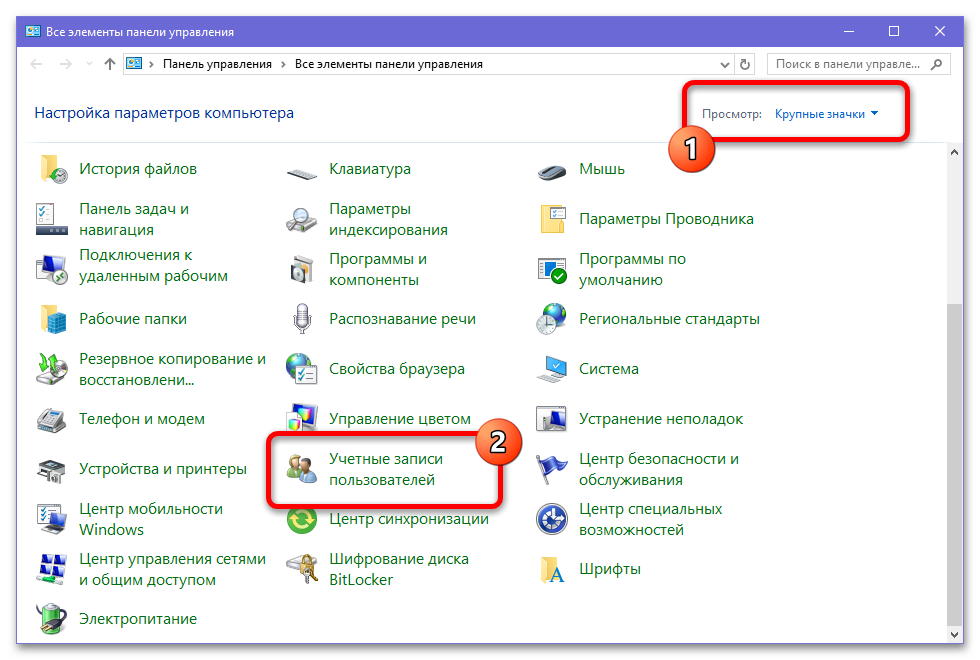Open the Параметры Проводника icon
The width and height of the screenshot is (980, 660).
[x=552, y=219]
